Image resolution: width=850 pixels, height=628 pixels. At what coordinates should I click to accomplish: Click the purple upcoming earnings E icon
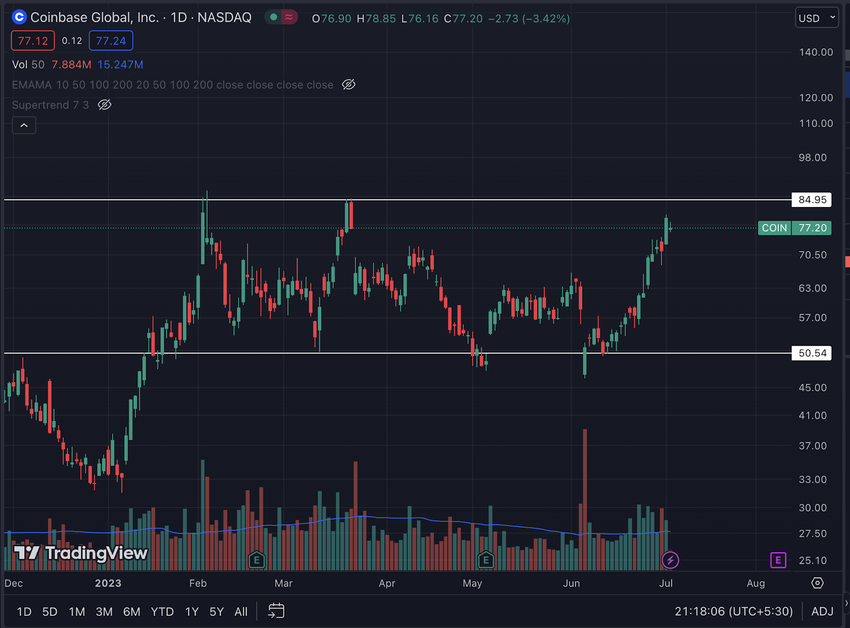[778, 560]
